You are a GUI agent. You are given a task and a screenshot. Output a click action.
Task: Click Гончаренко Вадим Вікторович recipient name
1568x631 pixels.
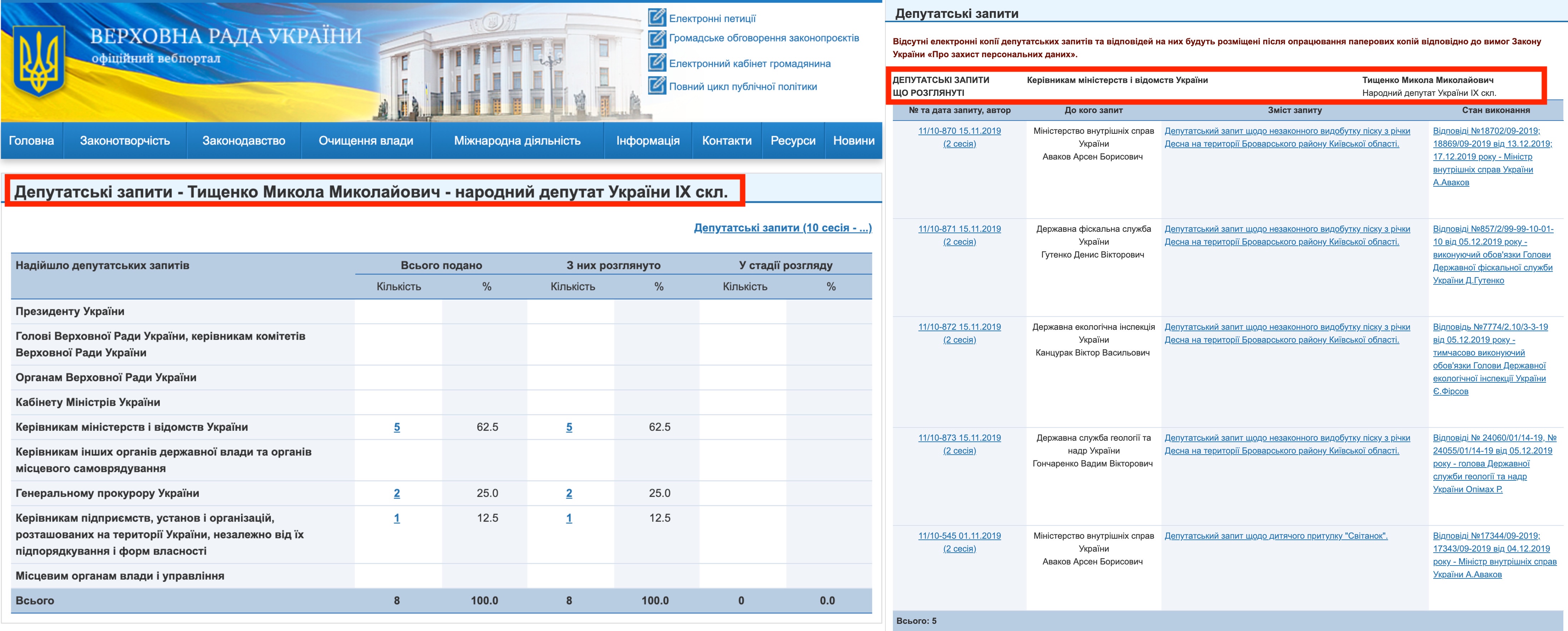pyautogui.click(x=1093, y=464)
